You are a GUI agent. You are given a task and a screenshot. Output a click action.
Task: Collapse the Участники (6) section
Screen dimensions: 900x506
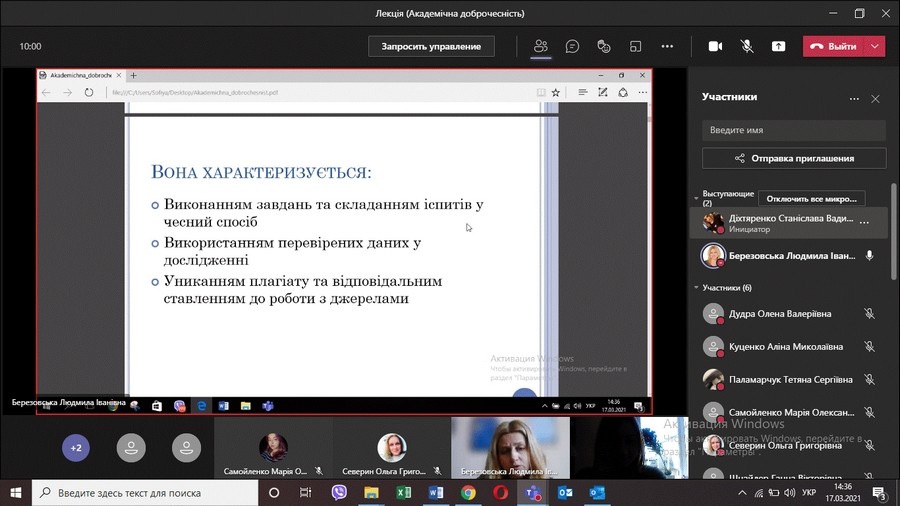696,287
